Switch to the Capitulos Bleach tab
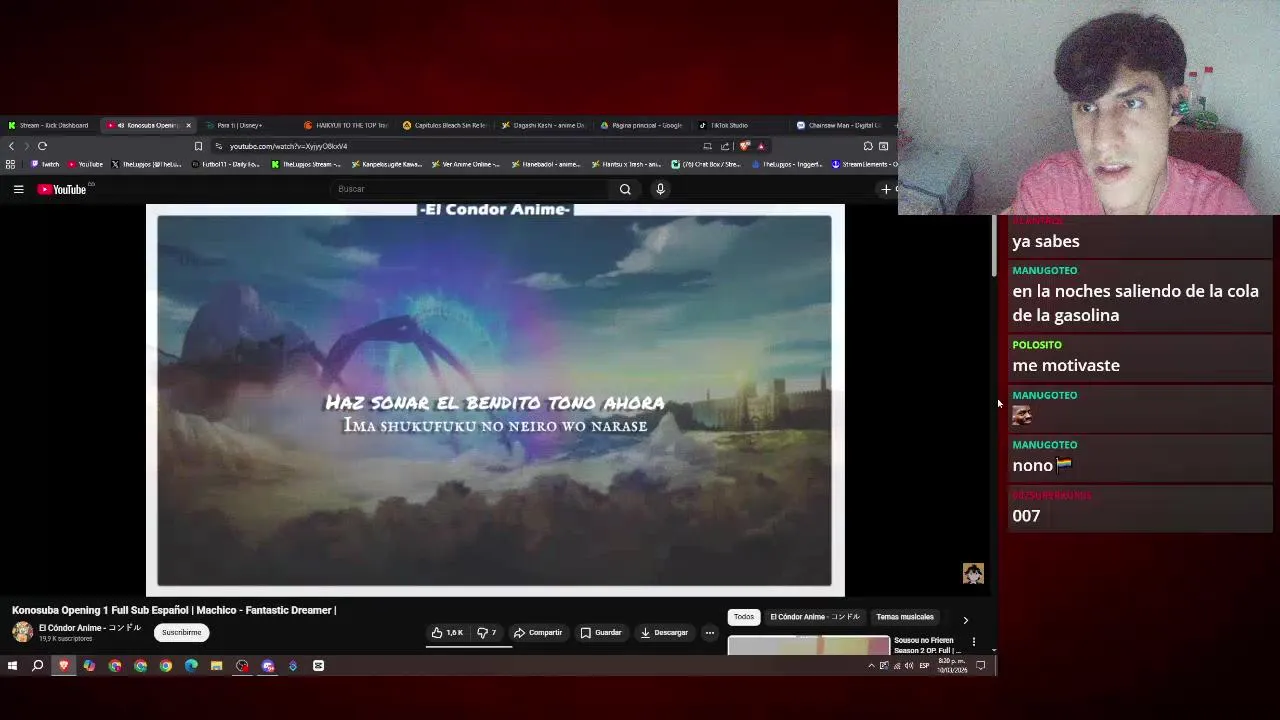 (x=444, y=126)
